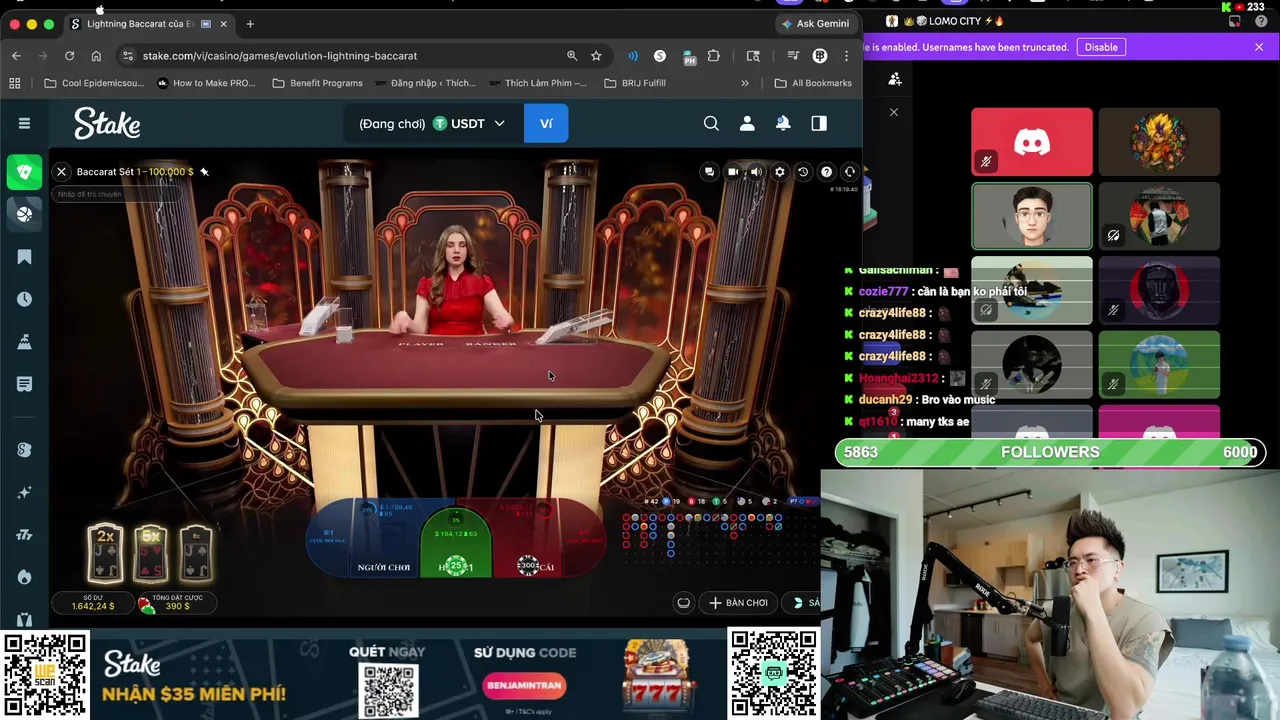Open the Chrome three-dot menu

click(x=846, y=56)
